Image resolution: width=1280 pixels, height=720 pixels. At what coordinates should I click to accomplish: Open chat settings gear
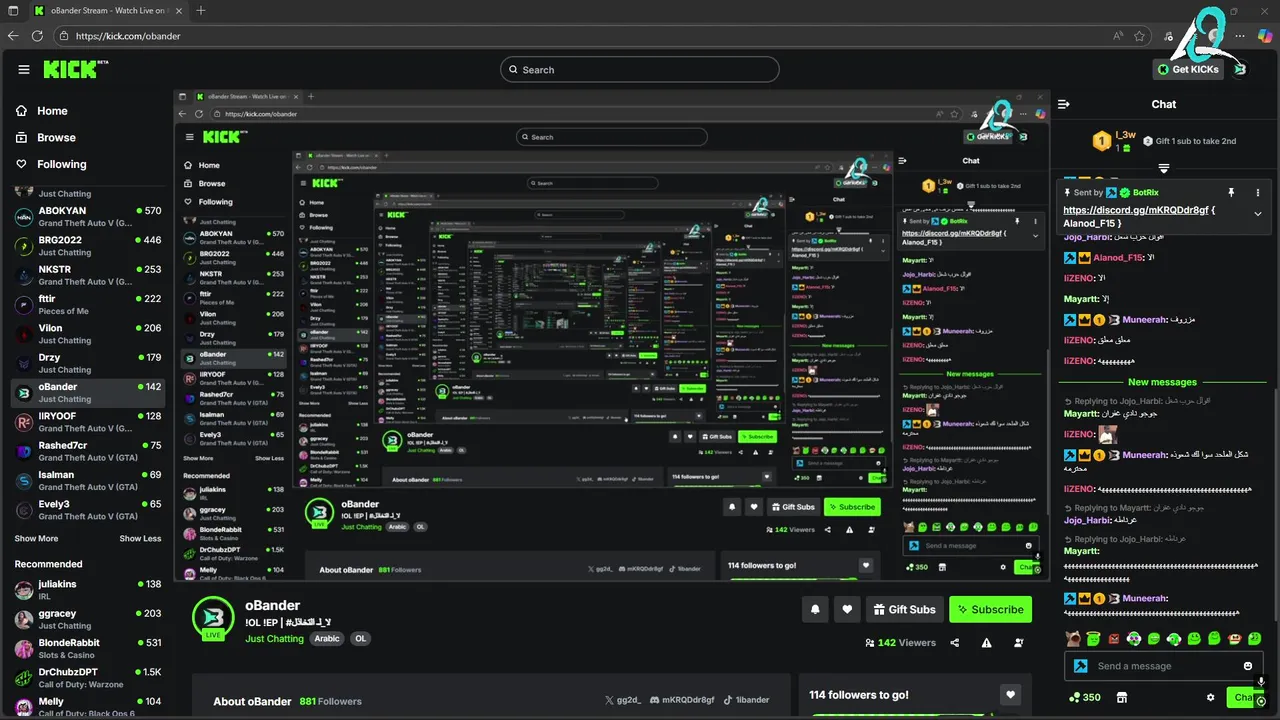click(x=1211, y=698)
